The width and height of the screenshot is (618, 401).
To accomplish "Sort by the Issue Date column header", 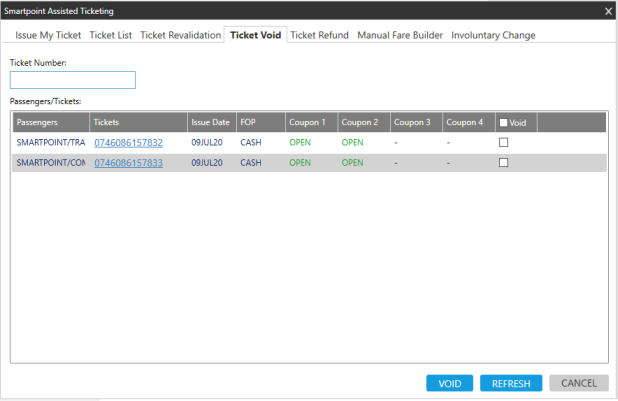I will [211, 123].
